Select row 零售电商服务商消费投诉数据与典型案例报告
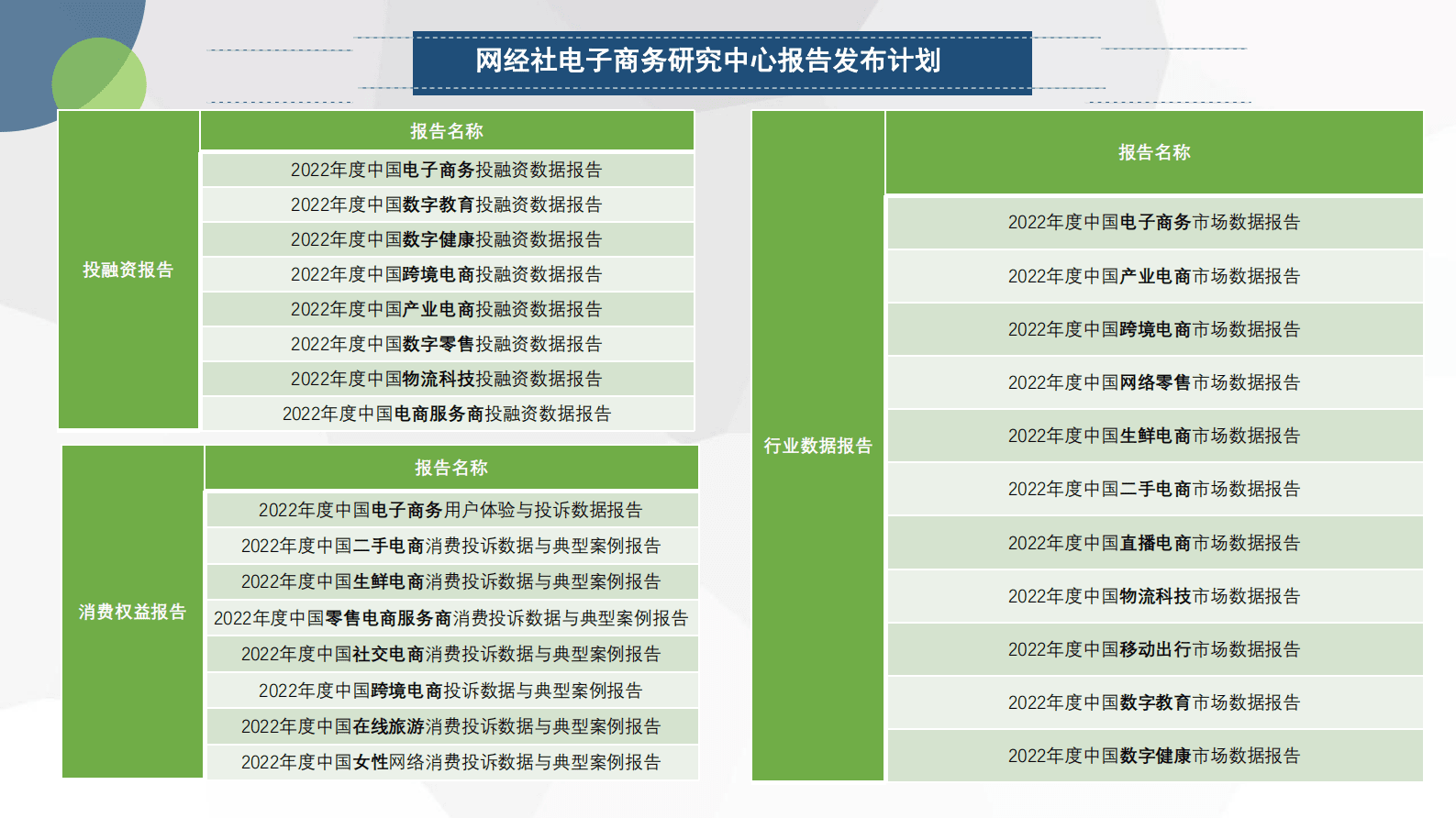1456x818 pixels. click(x=451, y=618)
